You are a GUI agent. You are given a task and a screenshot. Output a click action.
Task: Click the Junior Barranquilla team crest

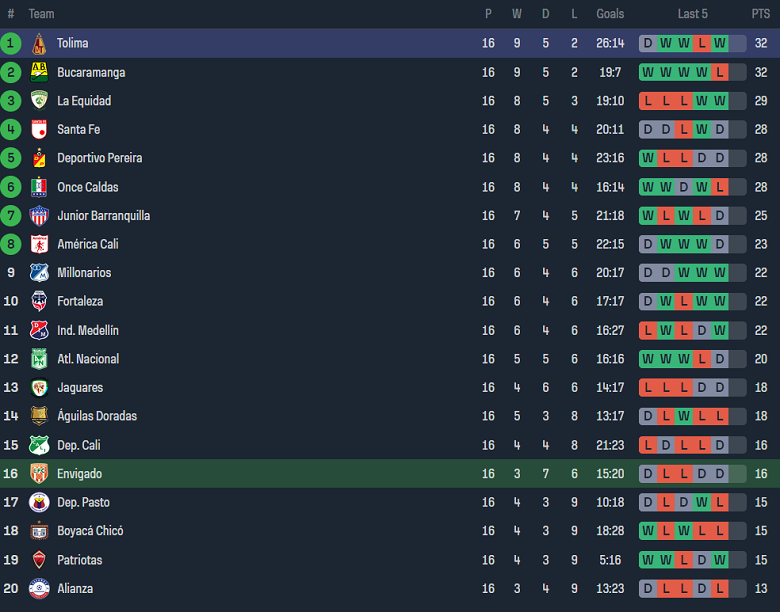click(39, 215)
